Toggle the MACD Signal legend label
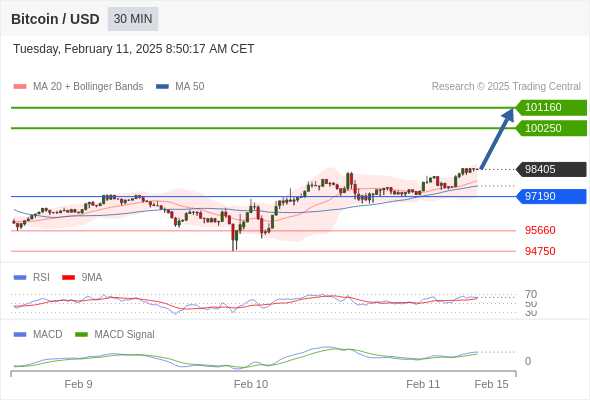 [x=124, y=335]
